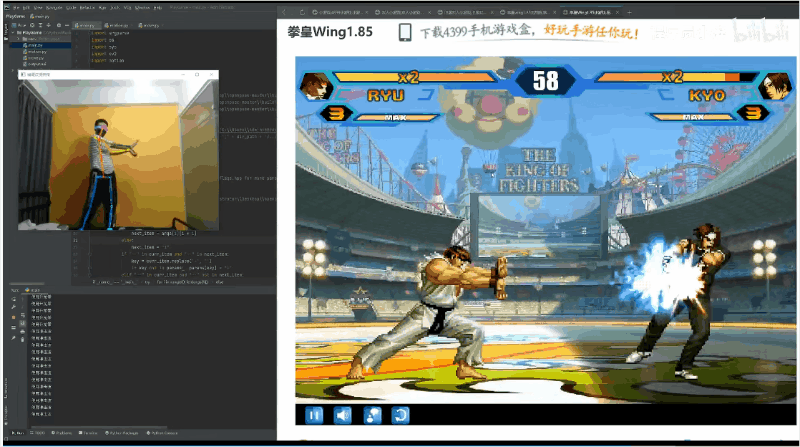
Task: Click the webcam pose detection window feed
Action: tap(118, 155)
